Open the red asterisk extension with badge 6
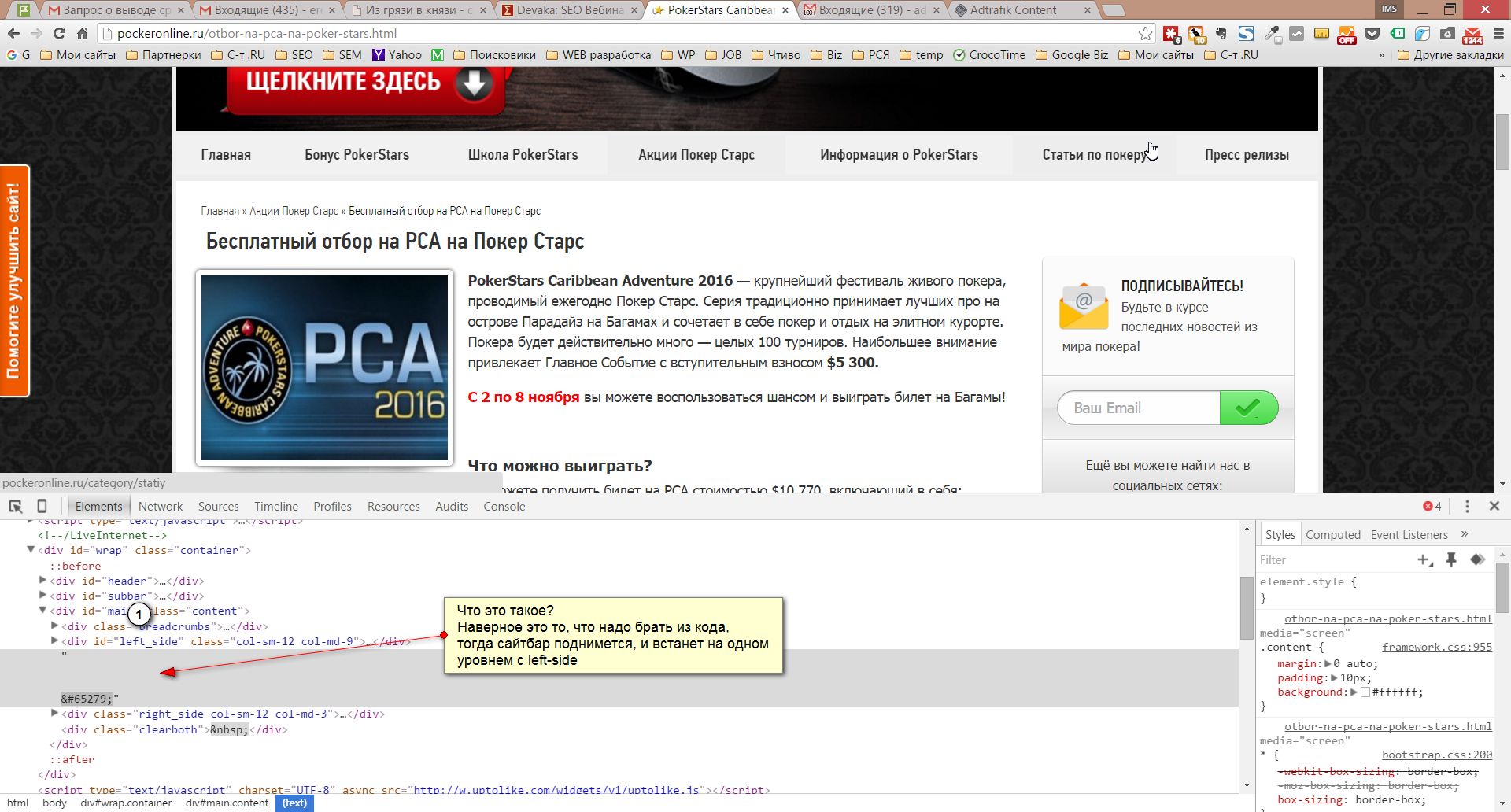The image size is (1511, 812). [x=1172, y=35]
